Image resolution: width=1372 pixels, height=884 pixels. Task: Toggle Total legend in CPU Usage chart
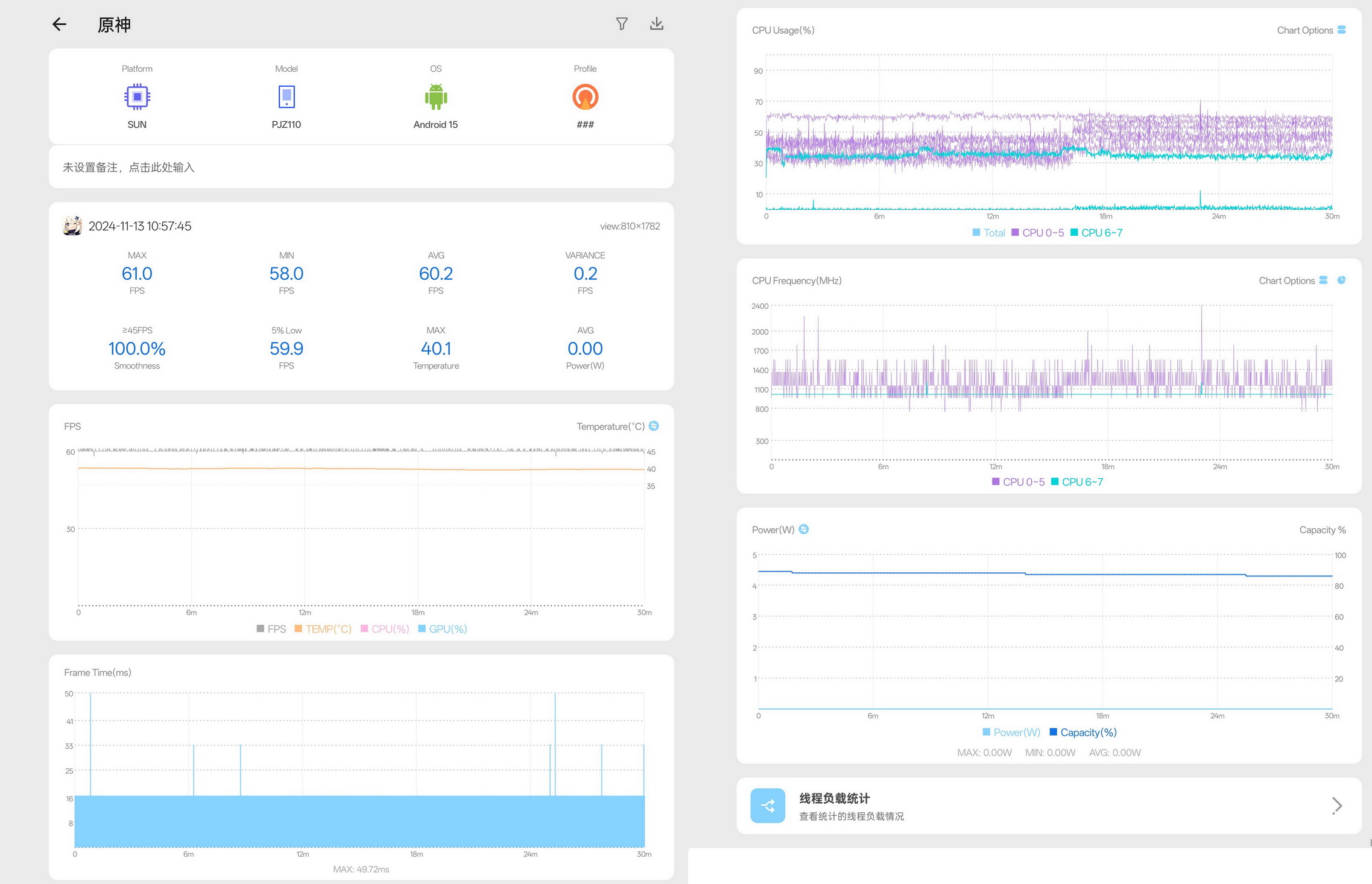click(988, 233)
